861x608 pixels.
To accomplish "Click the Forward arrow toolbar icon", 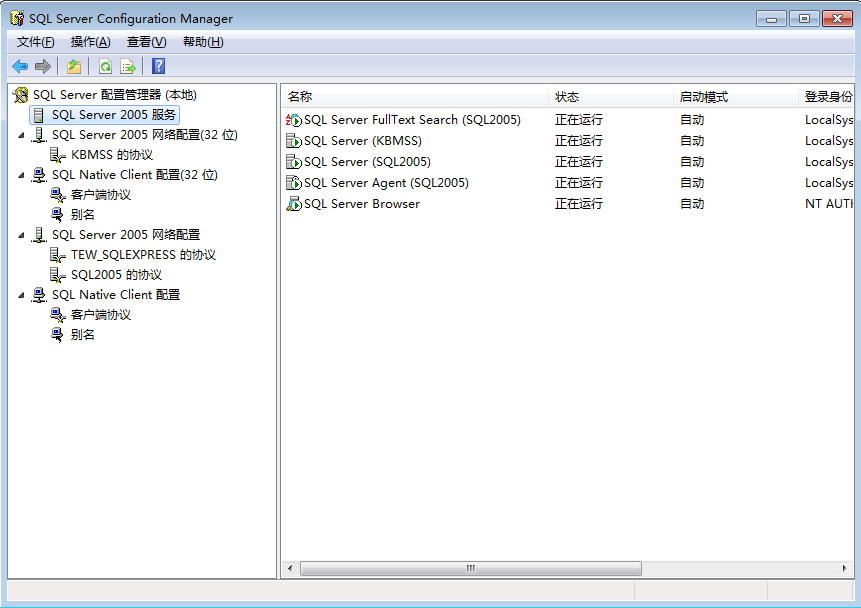I will pyautogui.click(x=42, y=66).
